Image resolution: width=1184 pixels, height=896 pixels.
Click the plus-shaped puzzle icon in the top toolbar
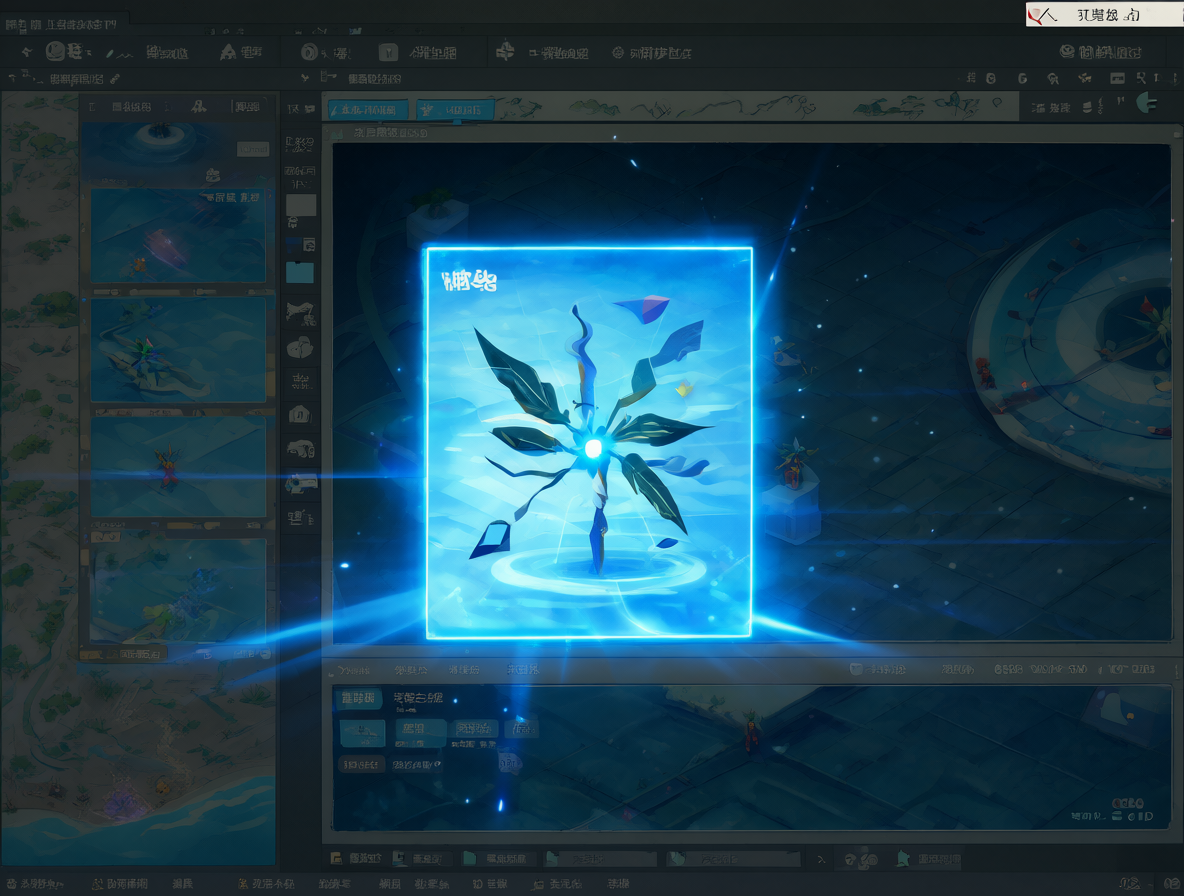click(505, 51)
